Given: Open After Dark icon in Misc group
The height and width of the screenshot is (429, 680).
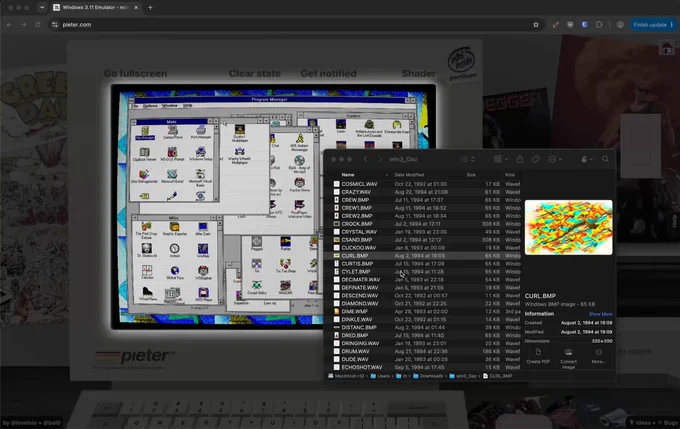Looking at the screenshot, I should 203,229.
